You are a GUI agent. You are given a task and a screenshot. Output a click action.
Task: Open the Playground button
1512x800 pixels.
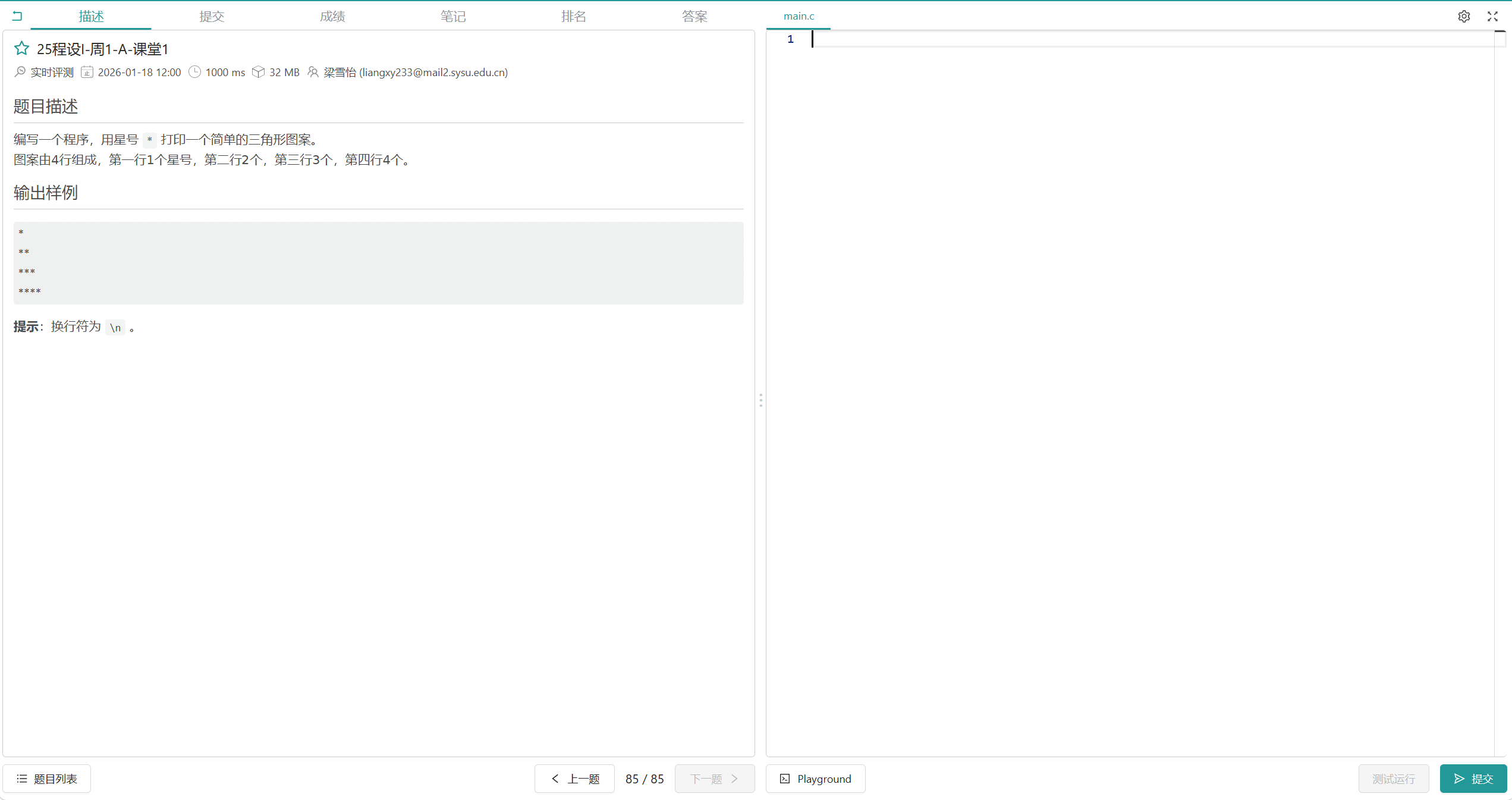(x=816, y=779)
